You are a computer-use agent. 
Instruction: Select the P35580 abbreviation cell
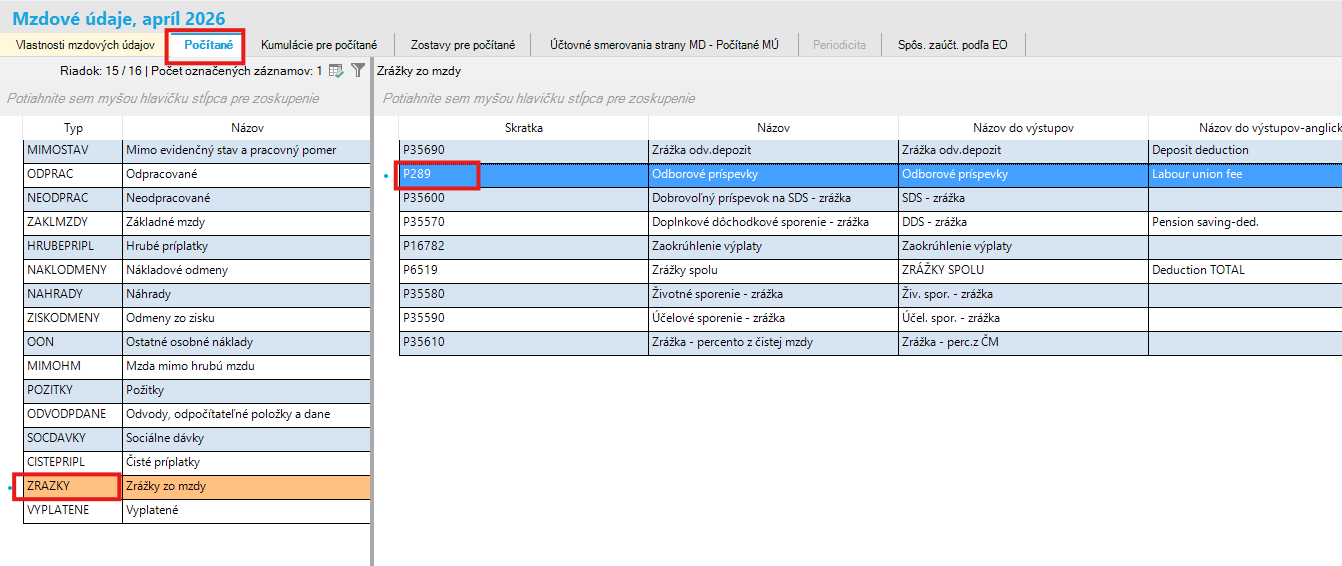(x=524, y=295)
